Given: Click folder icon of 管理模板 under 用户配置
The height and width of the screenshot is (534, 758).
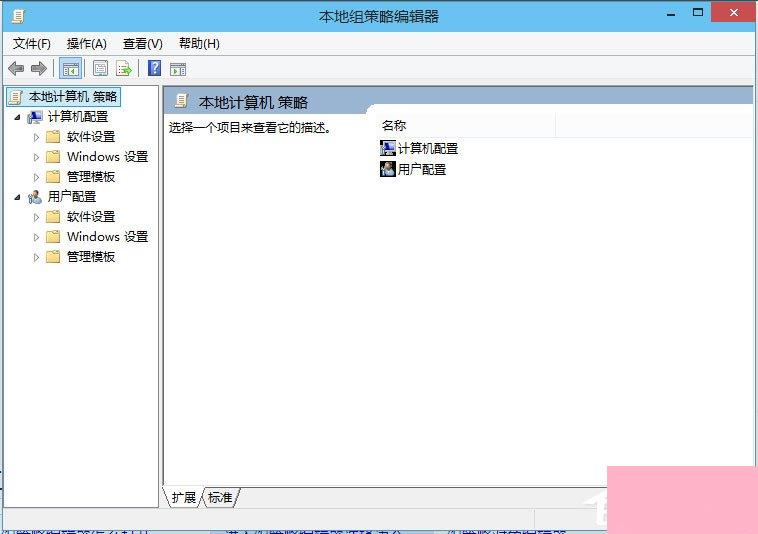Looking at the screenshot, I should pos(53,257).
